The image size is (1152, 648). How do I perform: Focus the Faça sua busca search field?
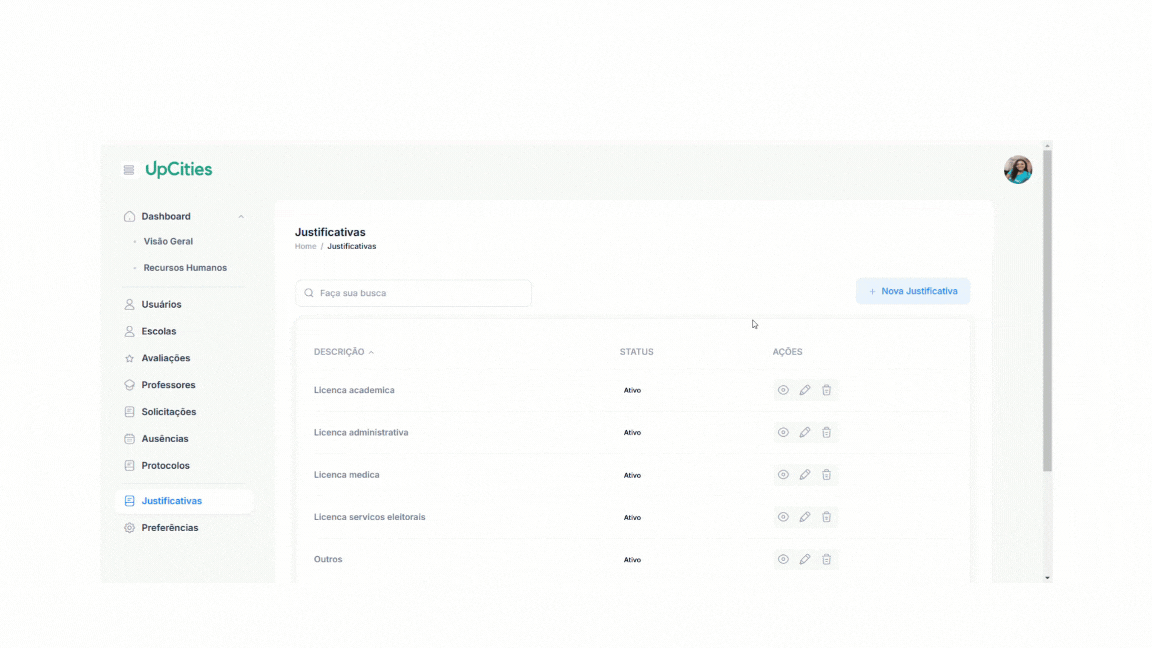[x=413, y=292]
